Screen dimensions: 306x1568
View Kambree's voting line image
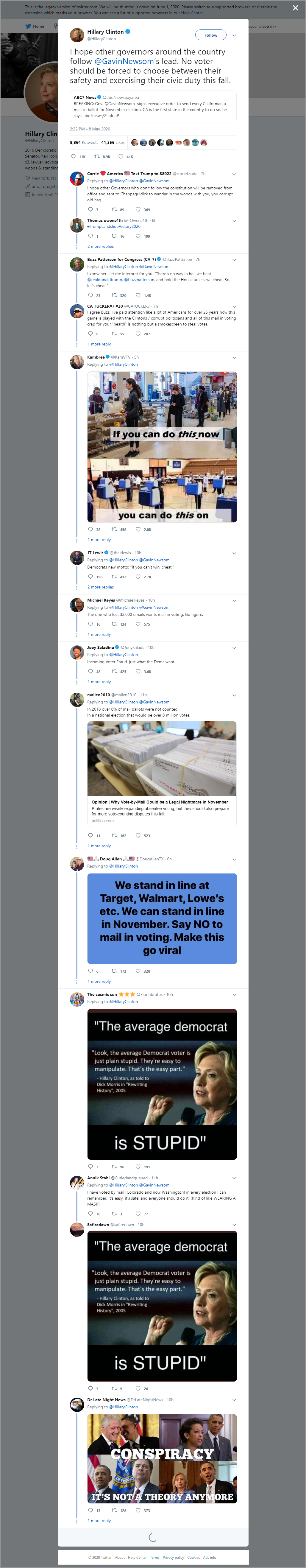tap(162, 447)
